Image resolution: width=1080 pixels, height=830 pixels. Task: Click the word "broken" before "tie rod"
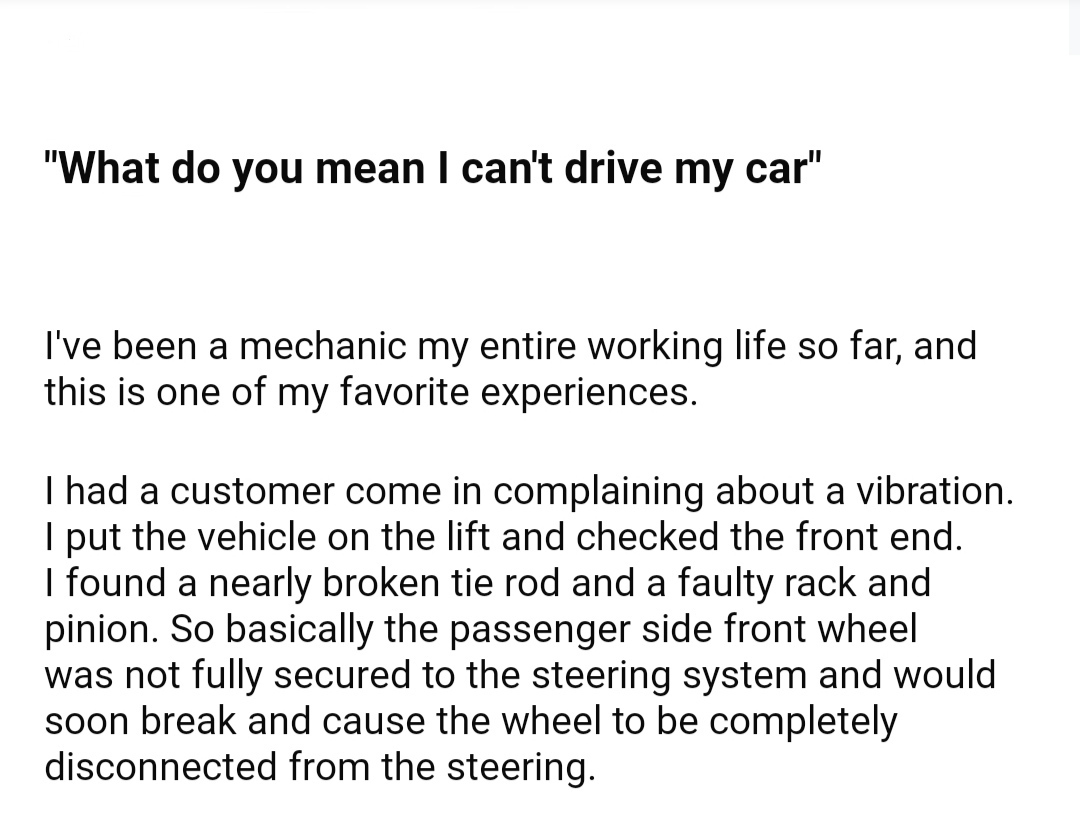380,582
